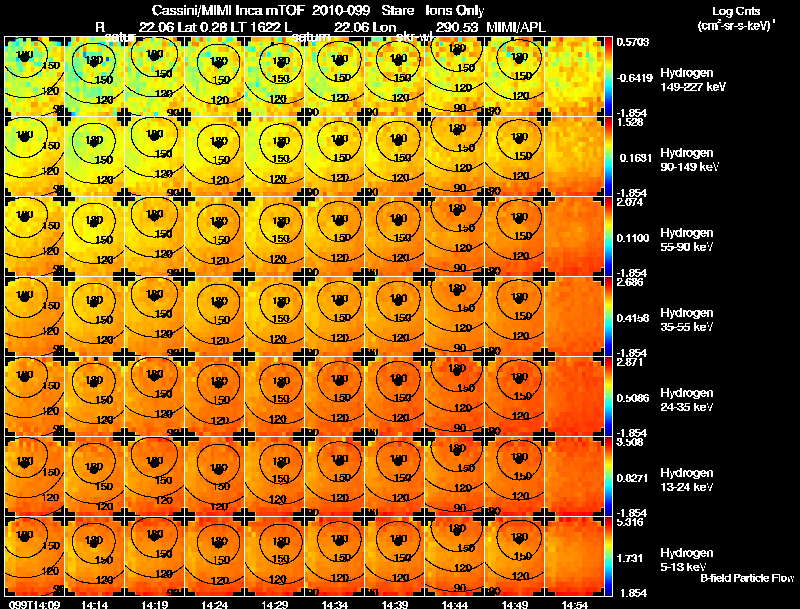The width and height of the screenshot is (800, 609).
Task: Click the '099T14:09' time label
Action: tap(35, 604)
